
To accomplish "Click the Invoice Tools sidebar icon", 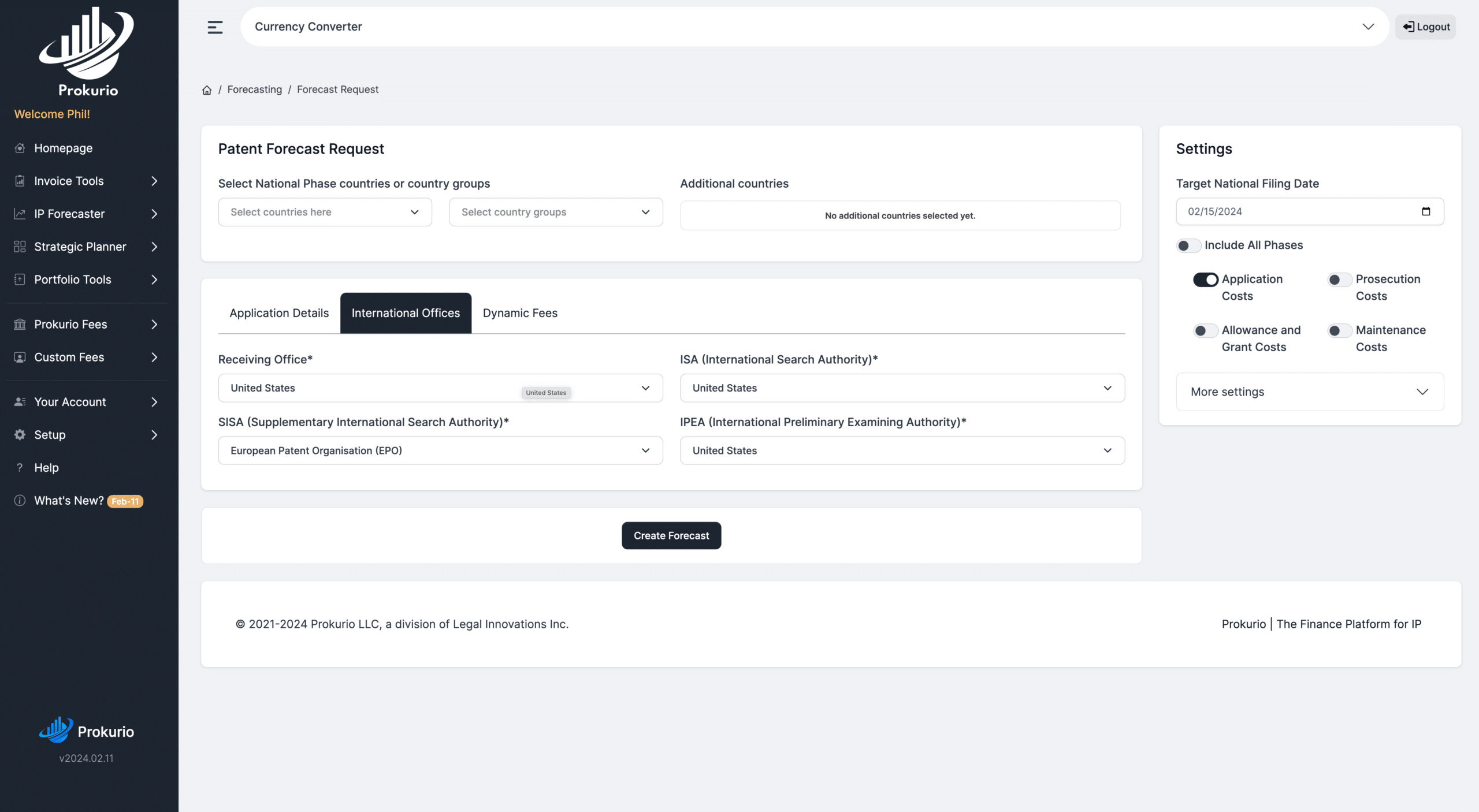I will 20,181.
